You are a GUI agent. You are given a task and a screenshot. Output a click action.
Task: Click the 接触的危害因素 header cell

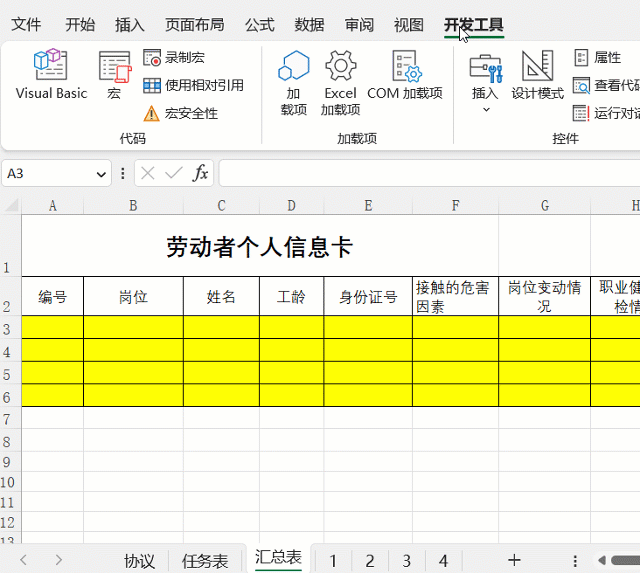coord(456,296)
